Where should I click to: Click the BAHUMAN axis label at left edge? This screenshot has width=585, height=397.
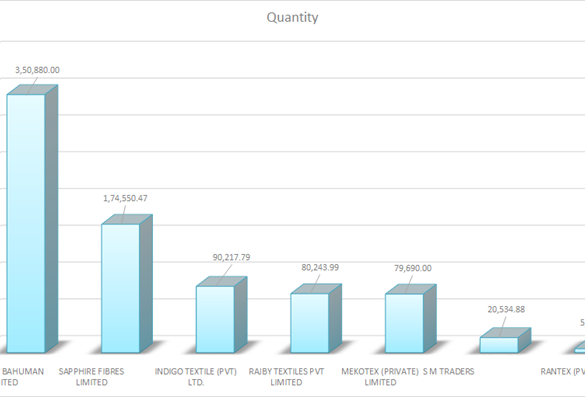pyautogui.click(x=22, y=377)
